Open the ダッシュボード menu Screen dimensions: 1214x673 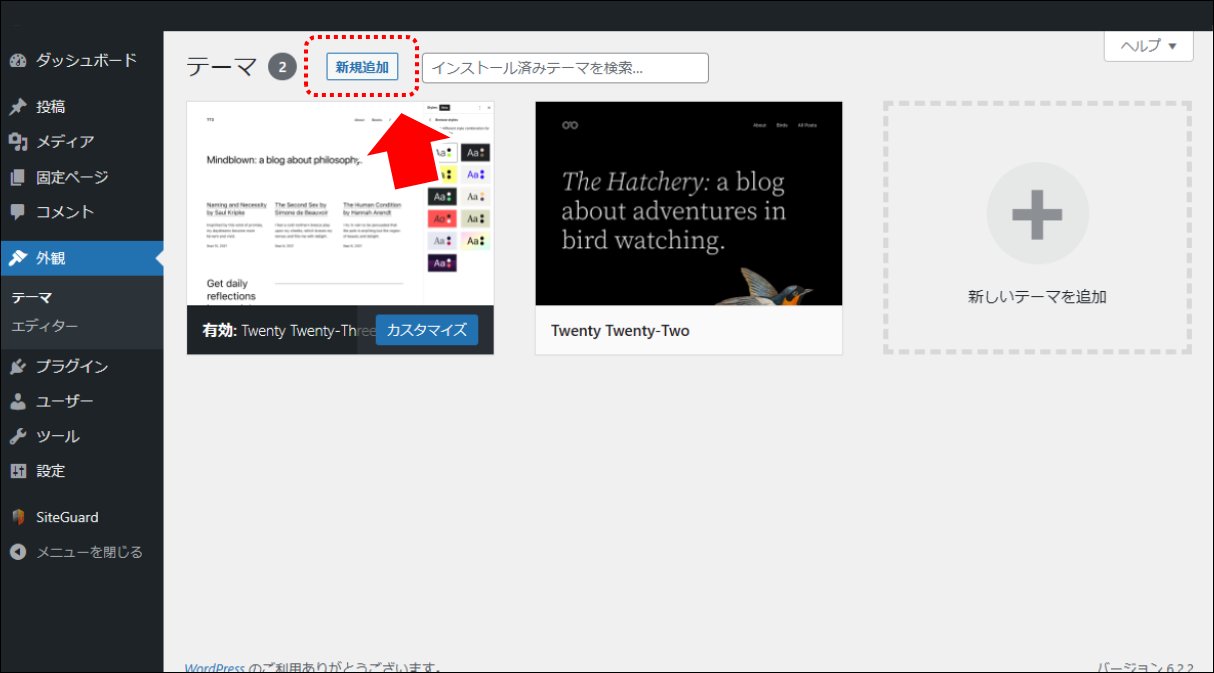click(x=82, y=60)
